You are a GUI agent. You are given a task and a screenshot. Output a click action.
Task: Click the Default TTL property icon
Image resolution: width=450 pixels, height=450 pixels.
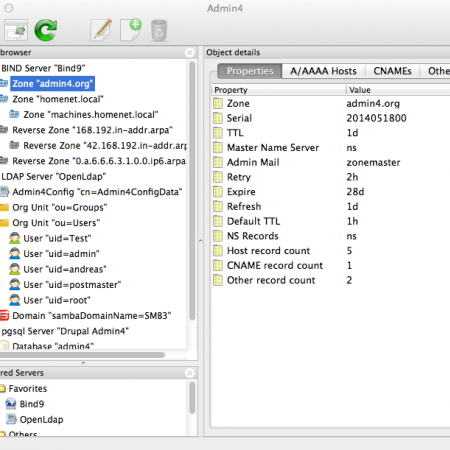(x=218, y=221)
